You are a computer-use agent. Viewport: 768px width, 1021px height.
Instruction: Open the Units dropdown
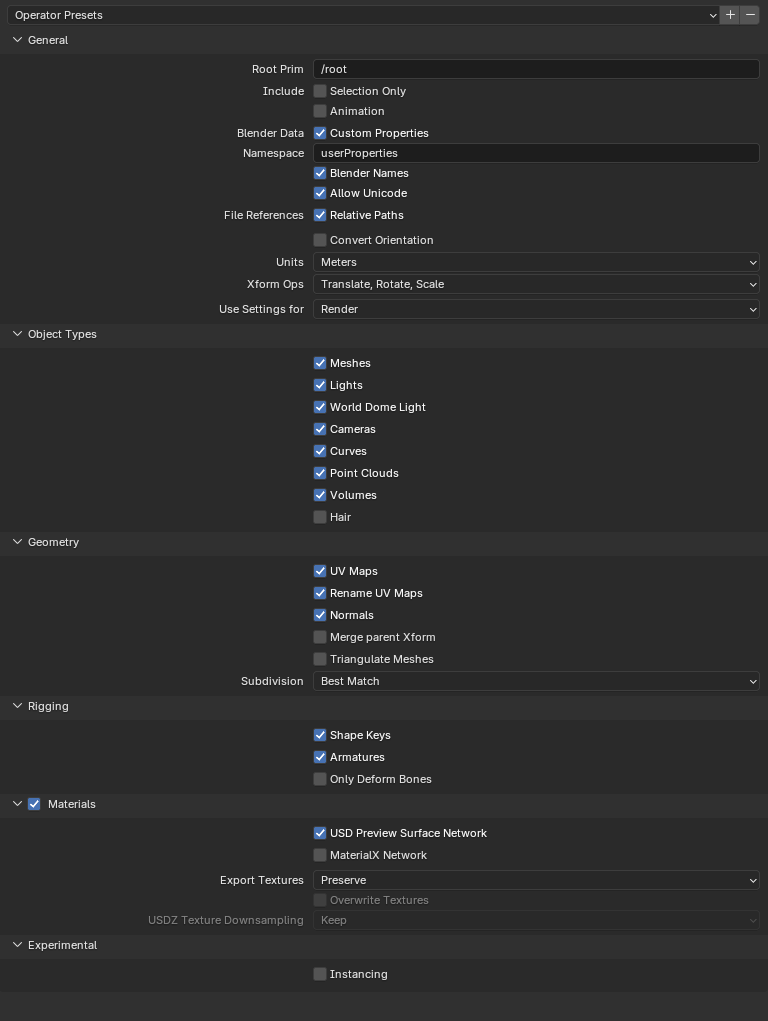[x=536, y=262]
